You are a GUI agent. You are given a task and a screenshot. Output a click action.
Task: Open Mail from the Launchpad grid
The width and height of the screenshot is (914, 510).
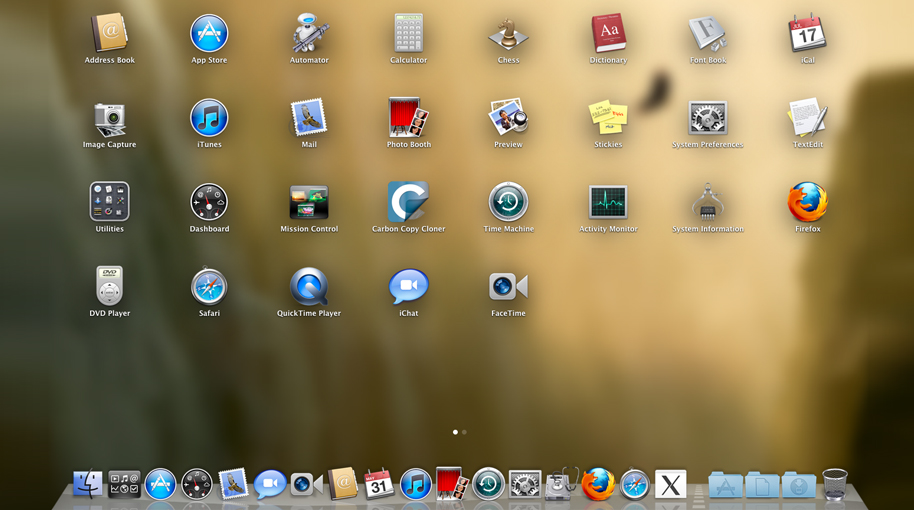(309, 118)
